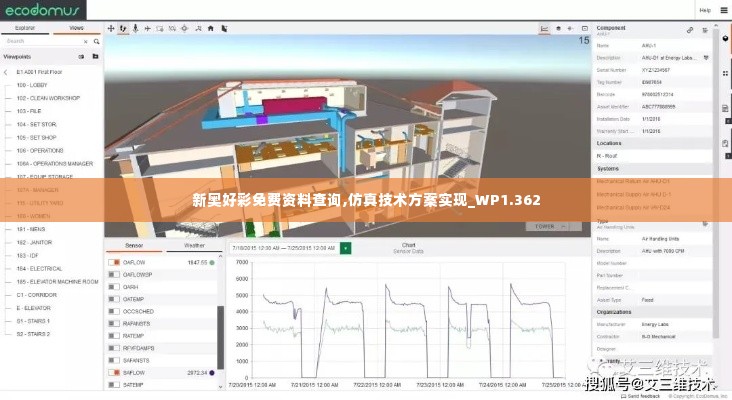
Task: Switch to the Views tab
Action: pyautogui.click(x=76, y=28)
